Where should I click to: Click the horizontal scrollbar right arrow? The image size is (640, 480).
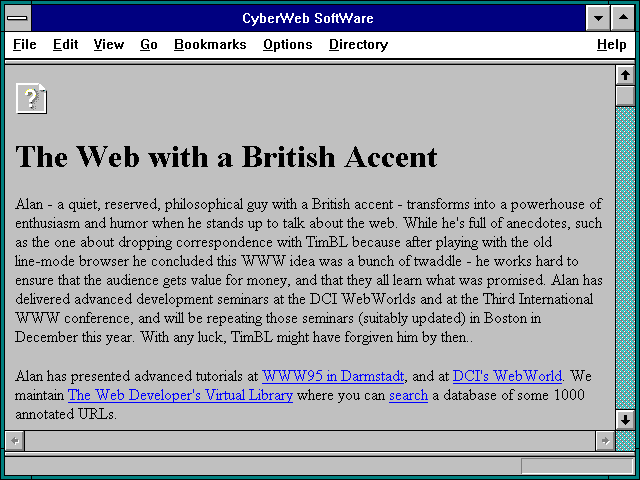tap(605, 441)
